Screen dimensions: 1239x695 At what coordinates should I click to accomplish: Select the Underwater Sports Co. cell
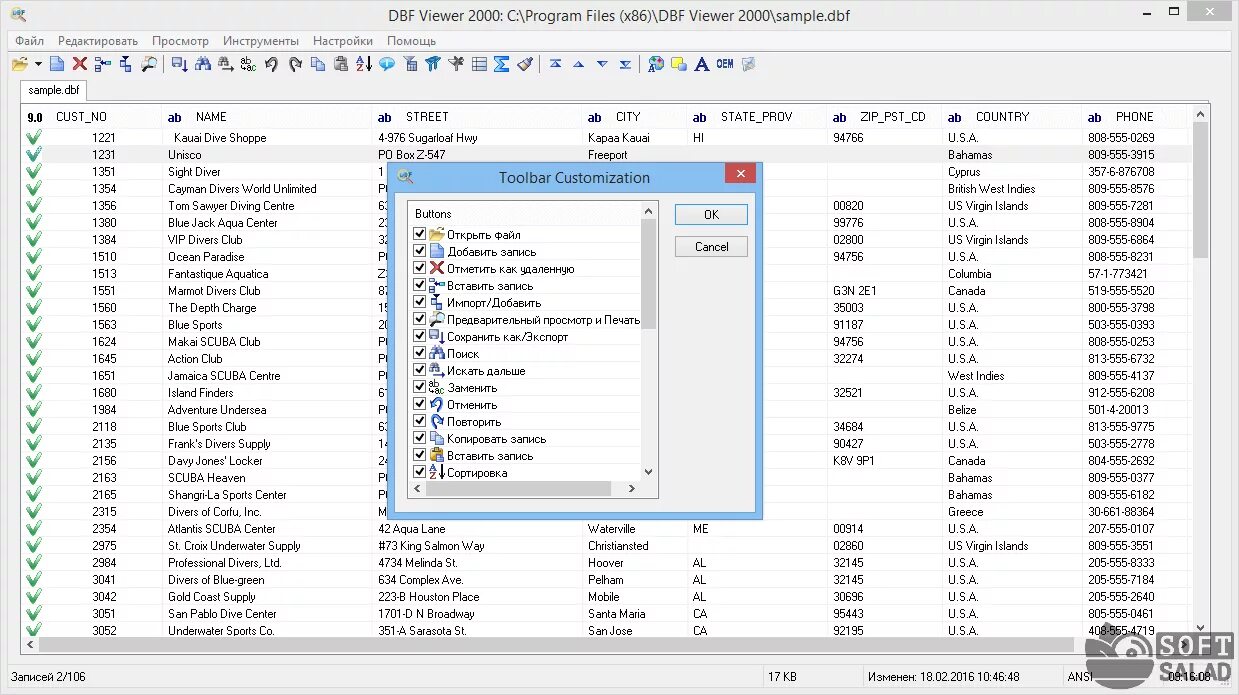tap(266, 631)
